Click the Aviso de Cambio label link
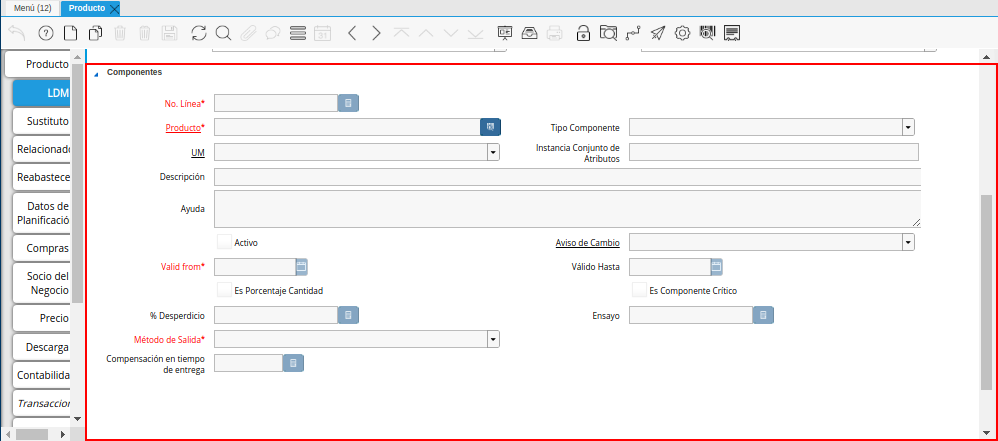The width and height of the screenshot is (998, 441). pos(587,243)
